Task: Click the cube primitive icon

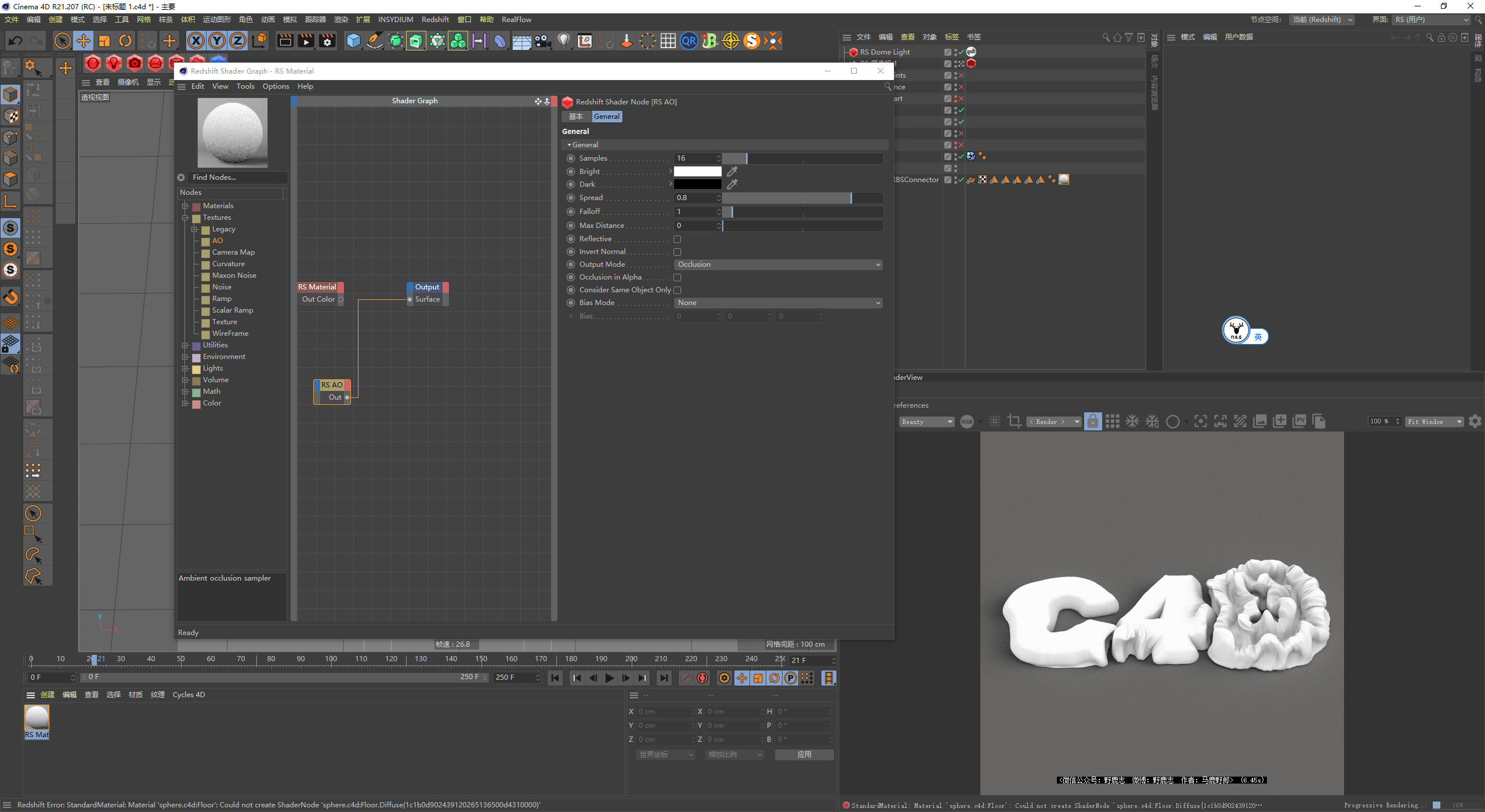Action: click(353, 41)
